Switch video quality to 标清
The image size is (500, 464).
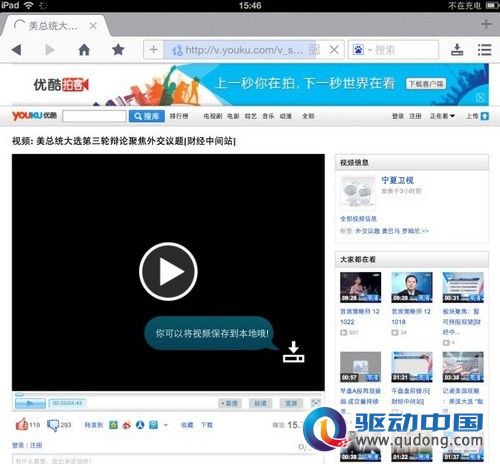point(260,403)
